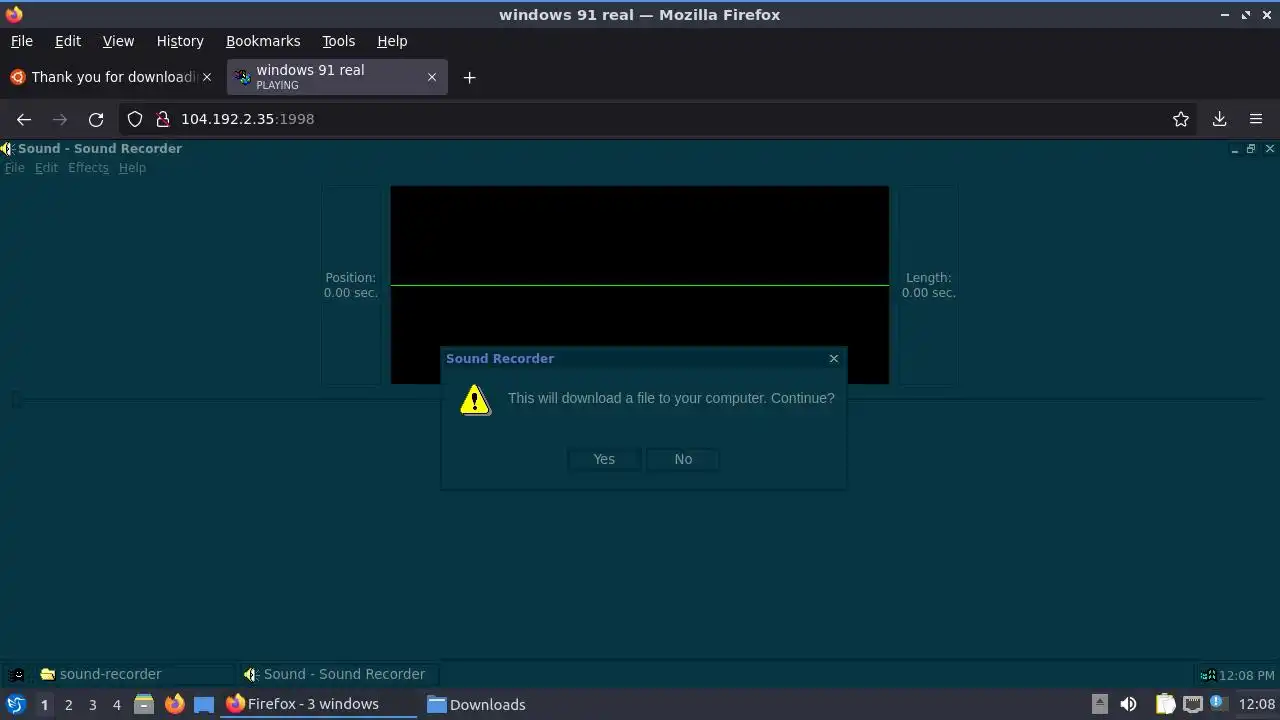Click the yellow warning icon in dialog
Screen dimensions: 1280x720
(x=475, y=399)
